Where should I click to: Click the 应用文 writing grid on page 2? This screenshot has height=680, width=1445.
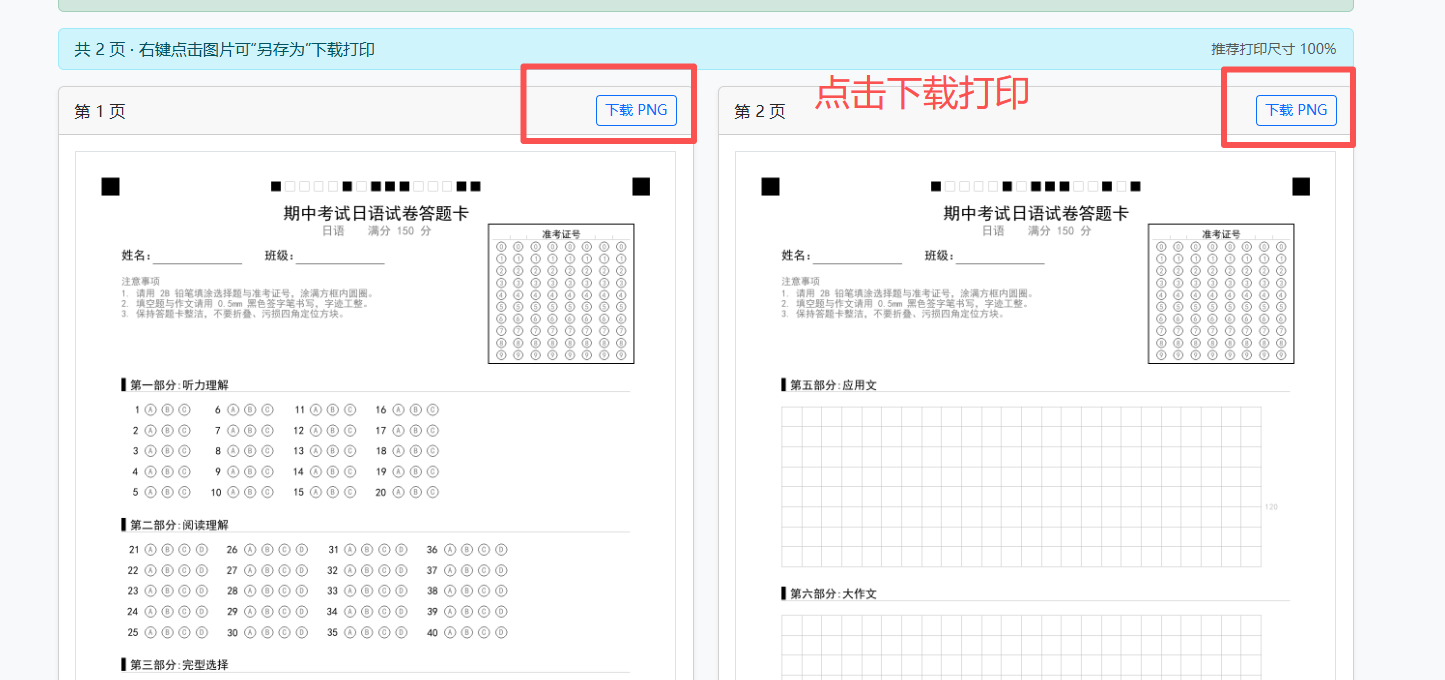(x=1021, y=487)
